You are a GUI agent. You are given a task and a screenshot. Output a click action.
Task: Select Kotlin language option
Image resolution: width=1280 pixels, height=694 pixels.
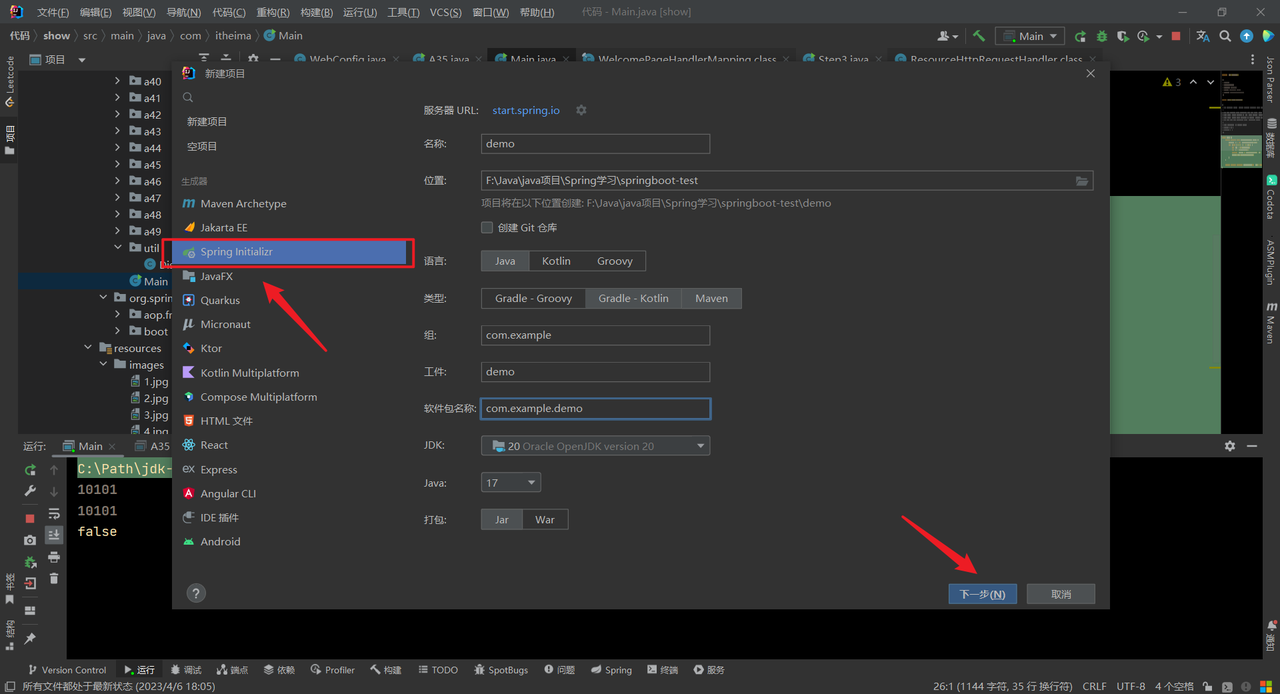556,261
